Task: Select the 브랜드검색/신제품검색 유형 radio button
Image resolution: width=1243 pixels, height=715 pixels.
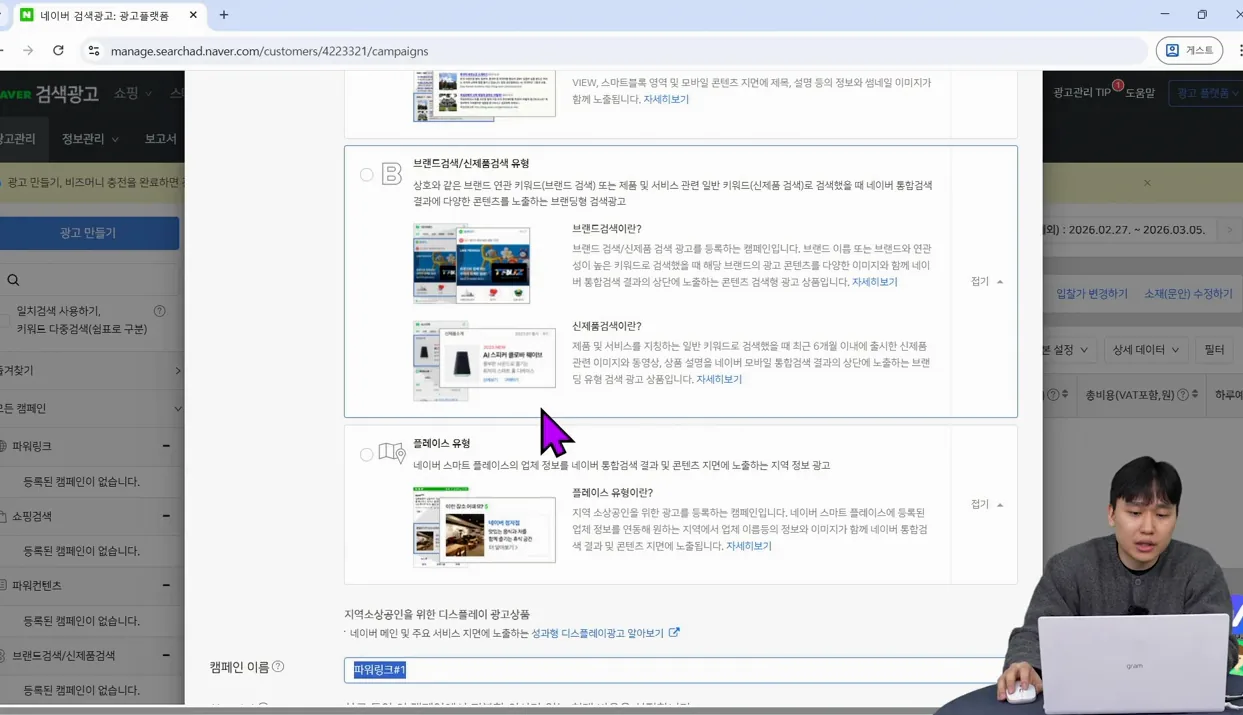Action: [367, 175]
